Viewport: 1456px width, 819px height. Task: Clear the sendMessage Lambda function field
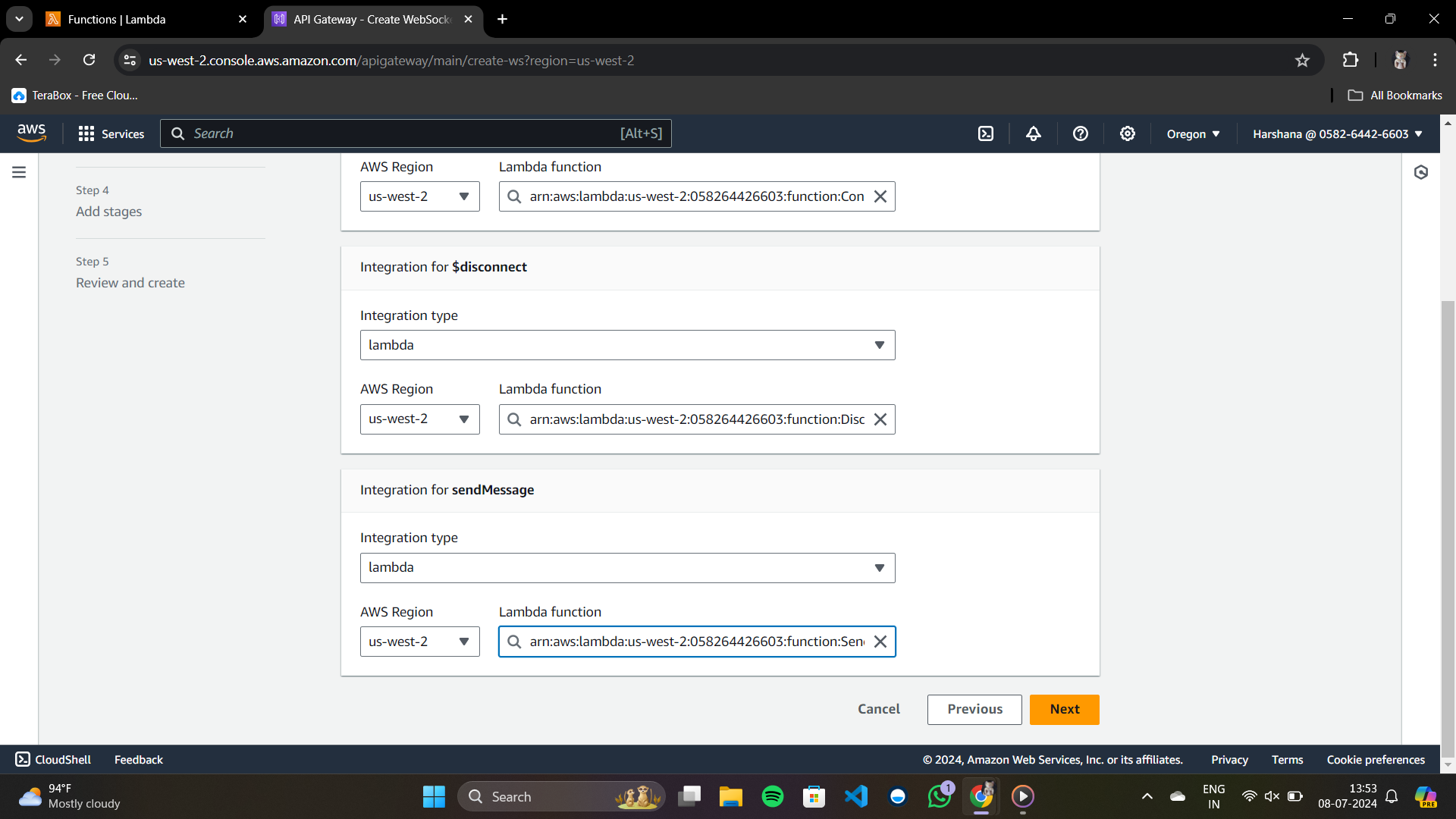coord(880,642)
